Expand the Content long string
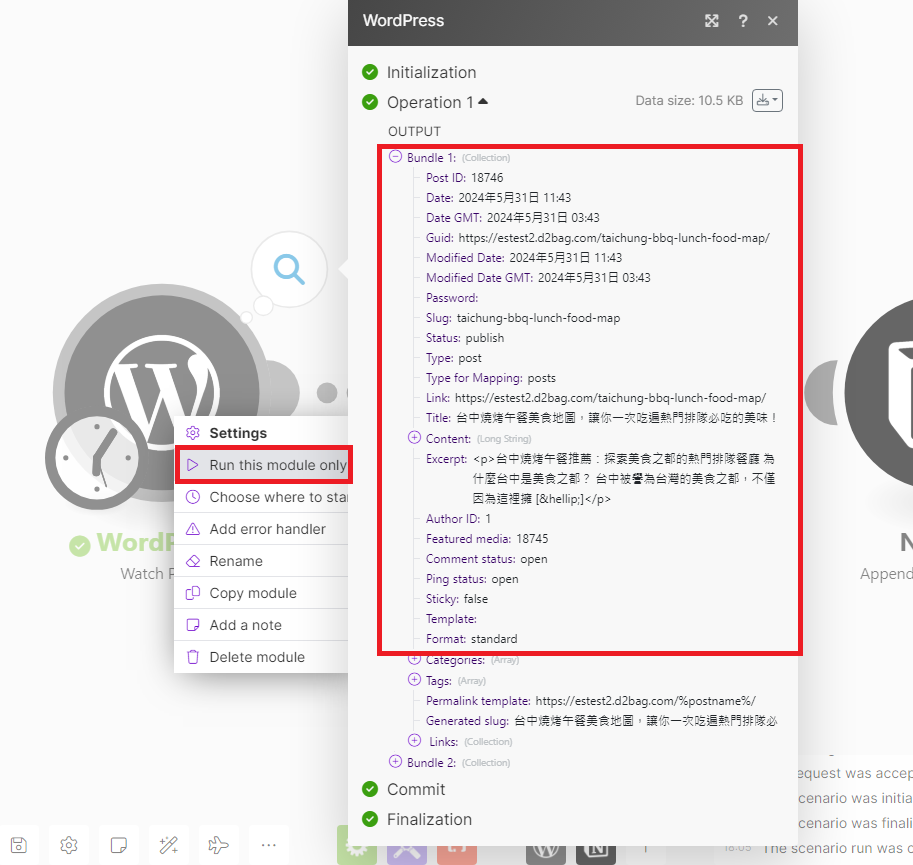 (415, 438)
